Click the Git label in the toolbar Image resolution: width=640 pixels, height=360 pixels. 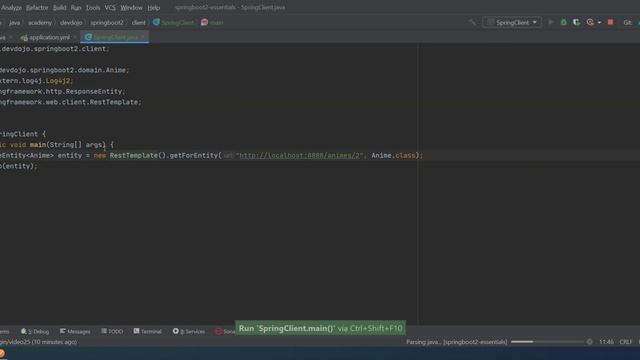[x=627, y=23]
